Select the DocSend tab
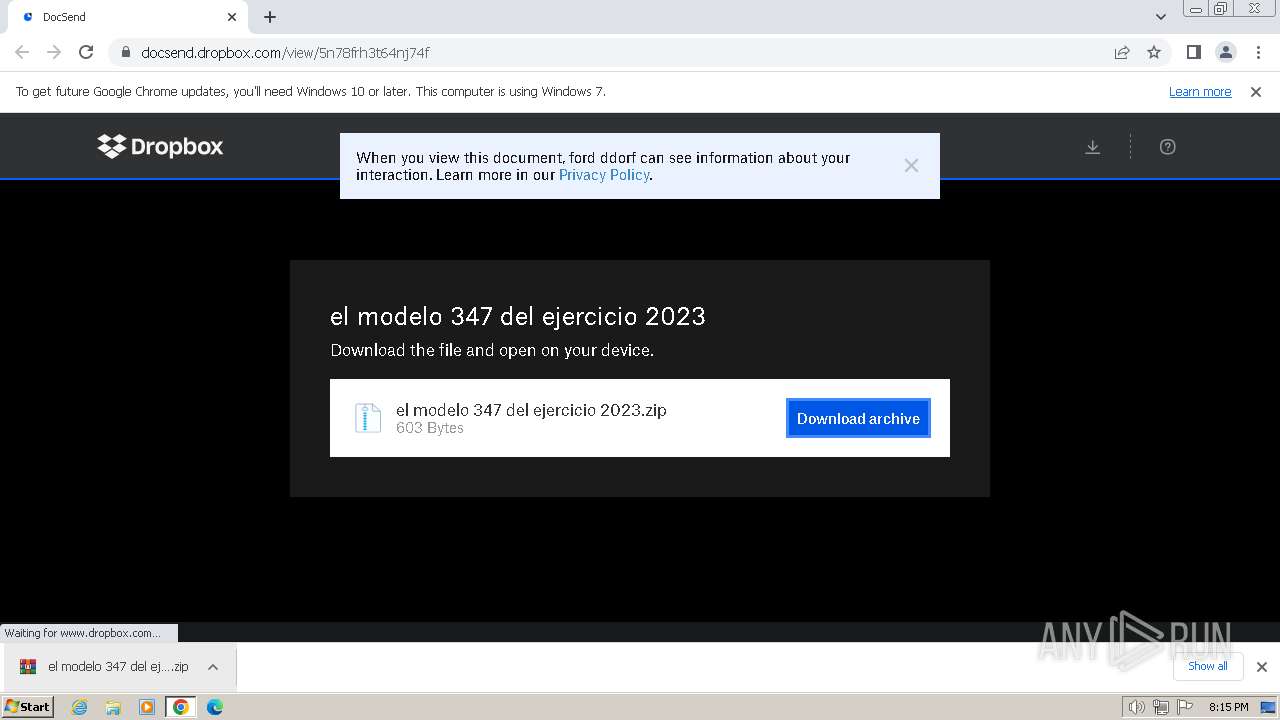Image resolution: width=1280 pixels, height=720 pixels. click(x=125, y=17)
